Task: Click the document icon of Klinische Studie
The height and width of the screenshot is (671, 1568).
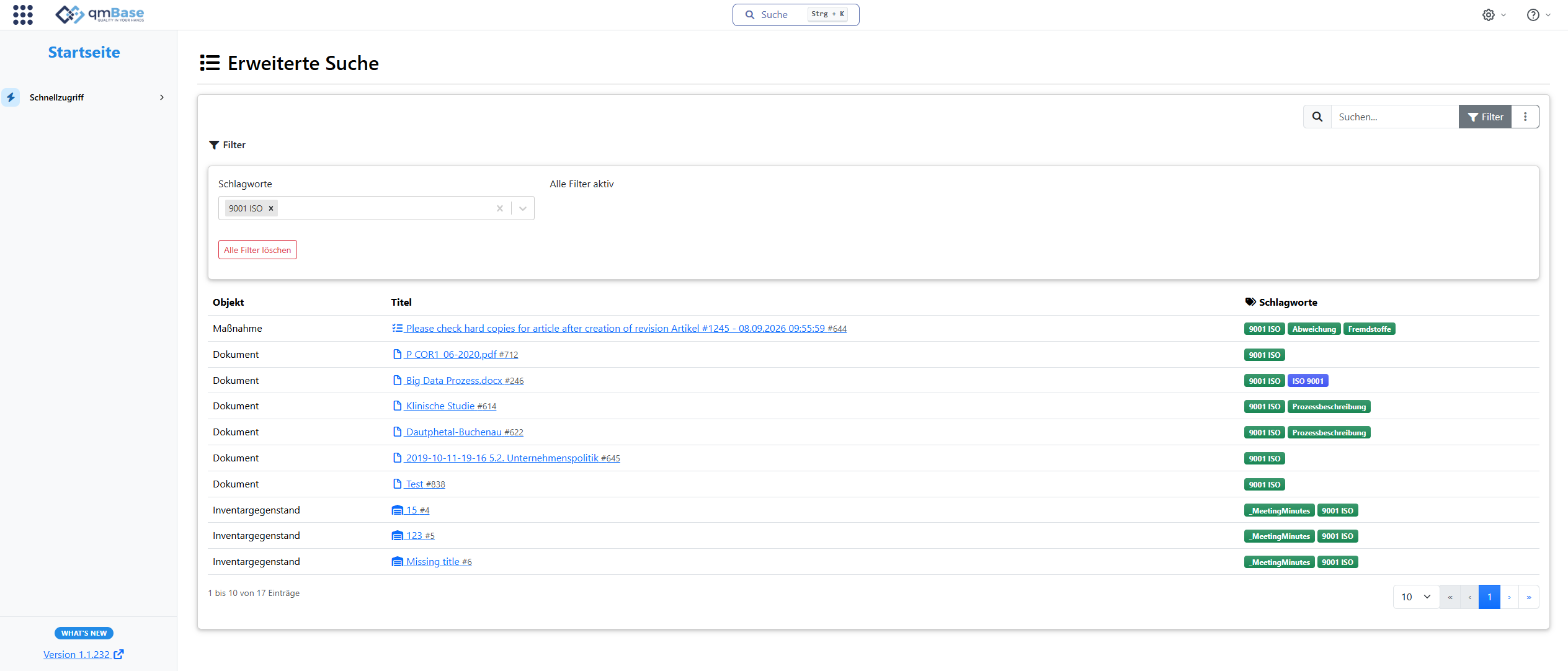Action: tap(397, 406)
